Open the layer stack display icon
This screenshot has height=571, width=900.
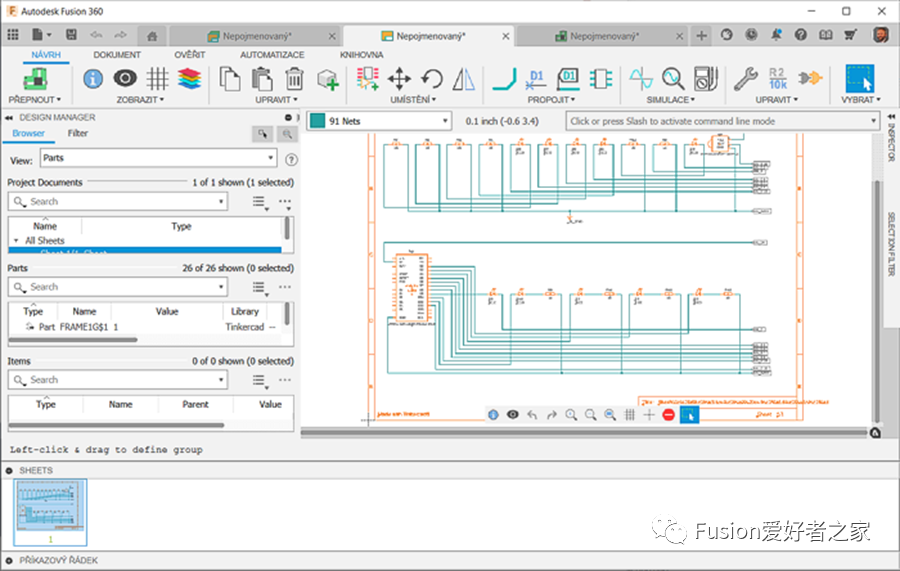tap(189, 79)
